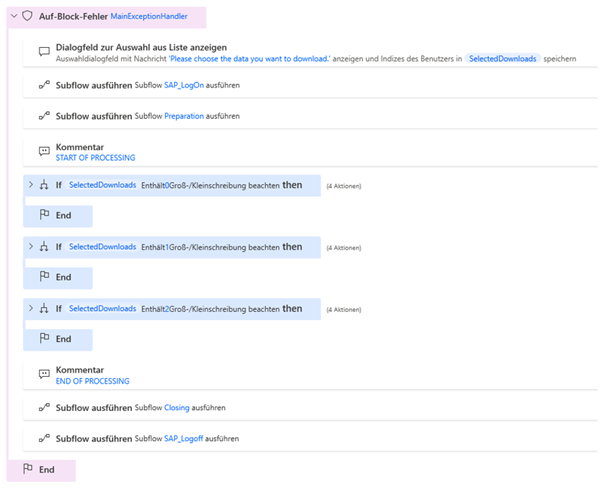Click the dialog speech bubble icon for Dialogfeld
This screenshot has width=605, height=488.
pos(44,53)
